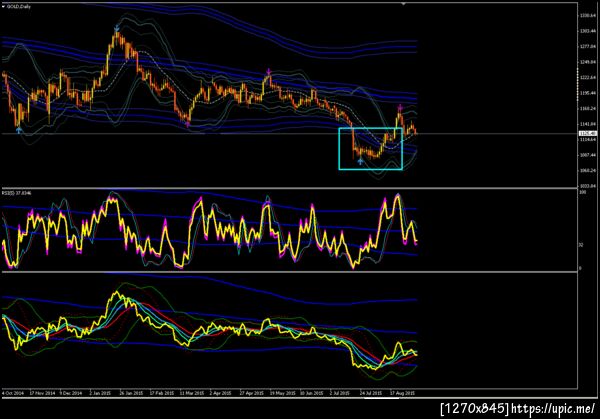Screen dimensions: 600x419
Task: Click the magenta arrow at the May 2015 high
Action: tap(269, 72)
